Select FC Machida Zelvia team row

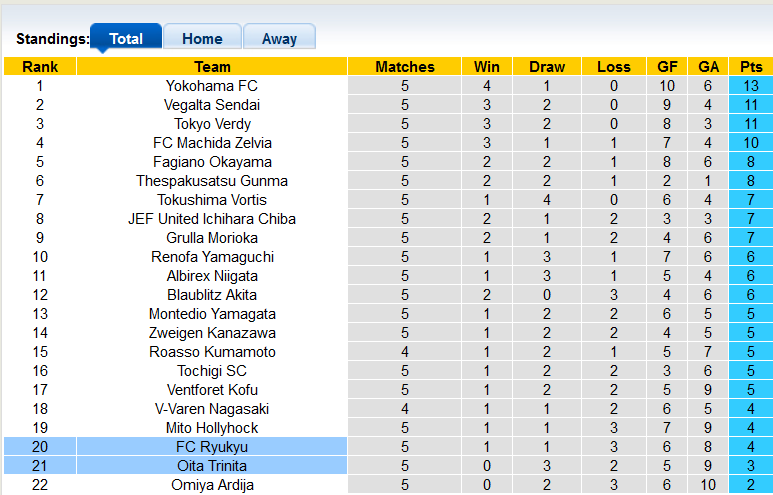click(212, 143)
